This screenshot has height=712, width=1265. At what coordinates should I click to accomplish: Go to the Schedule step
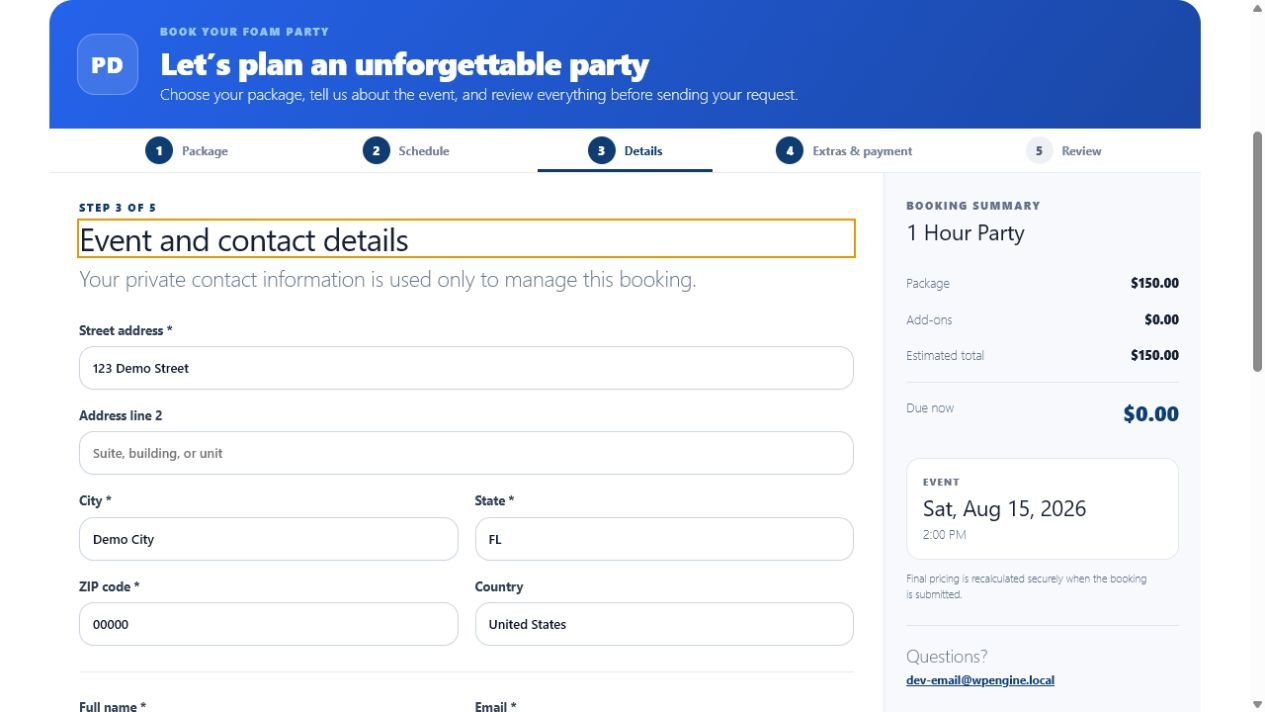click(406, 151)
